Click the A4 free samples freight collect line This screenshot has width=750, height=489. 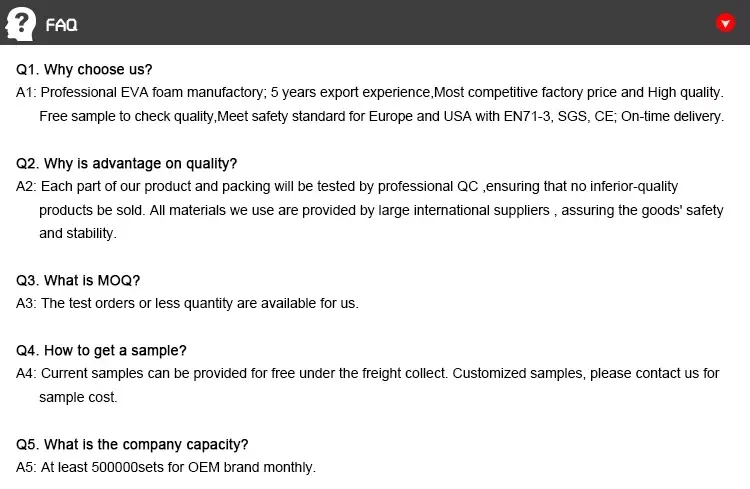367,374
